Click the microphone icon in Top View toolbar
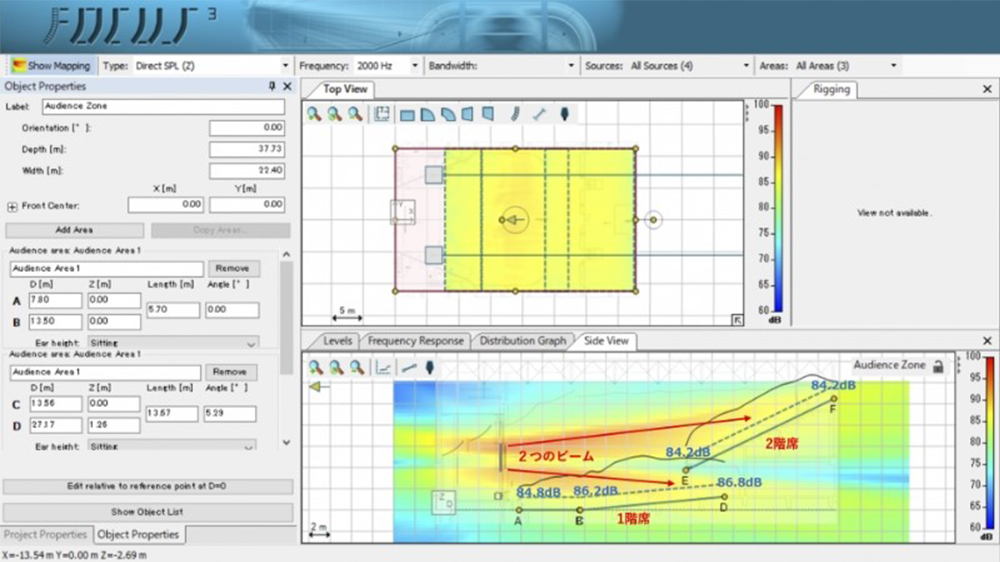This screenshot has height=562, width=1000. [565, 114]
